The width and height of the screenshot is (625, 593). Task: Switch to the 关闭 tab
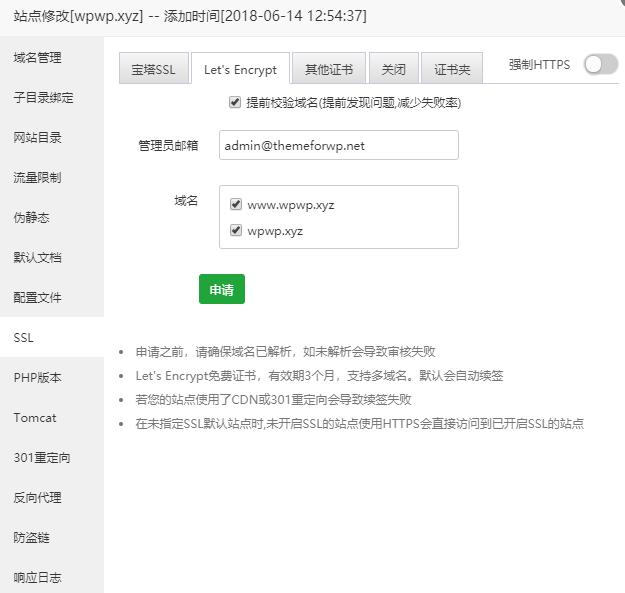[x=393, y=69]
